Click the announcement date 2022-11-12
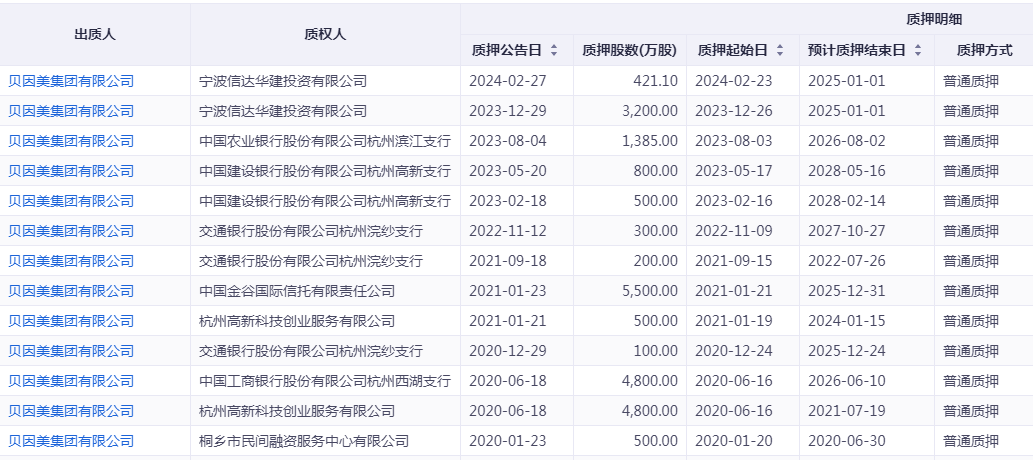Viewport: 1033px width, 460px height. (508, 231)
